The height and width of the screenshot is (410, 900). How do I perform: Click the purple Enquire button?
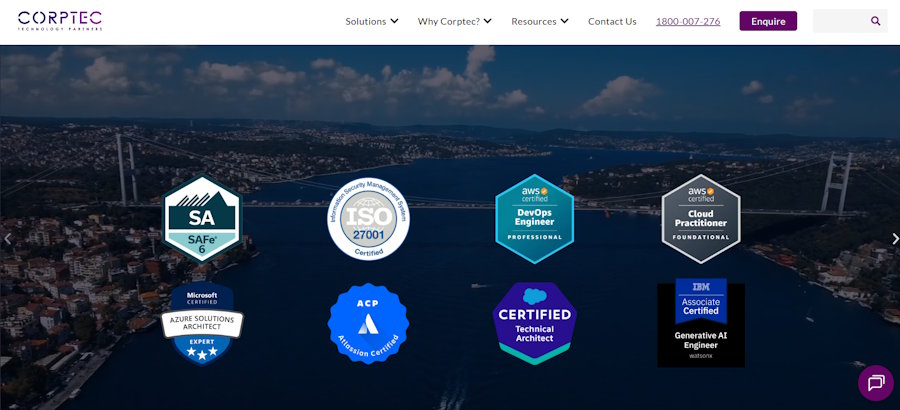click(x=768, y=21)
